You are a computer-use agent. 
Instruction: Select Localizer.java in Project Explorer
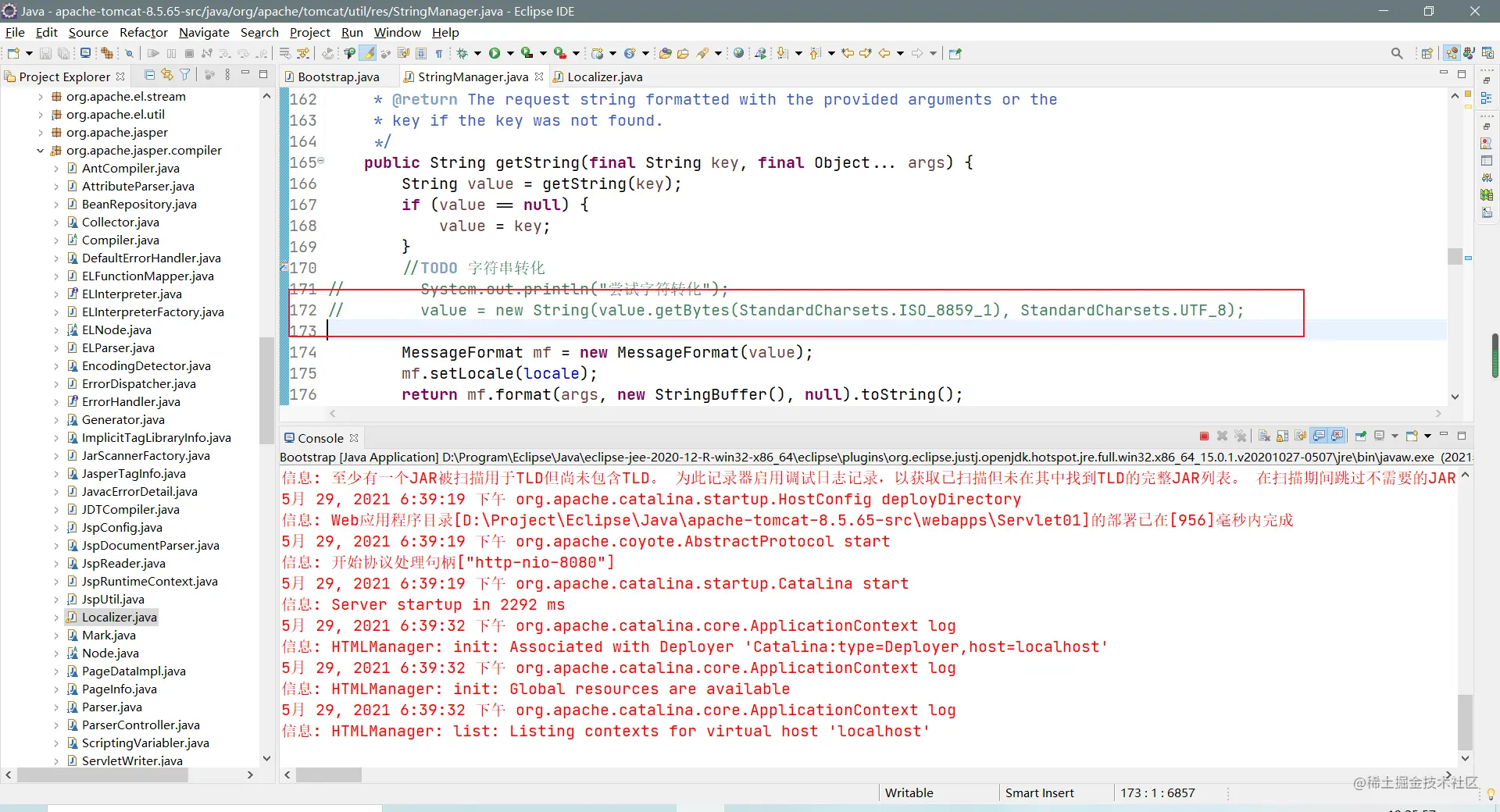(x=119, y=617)
